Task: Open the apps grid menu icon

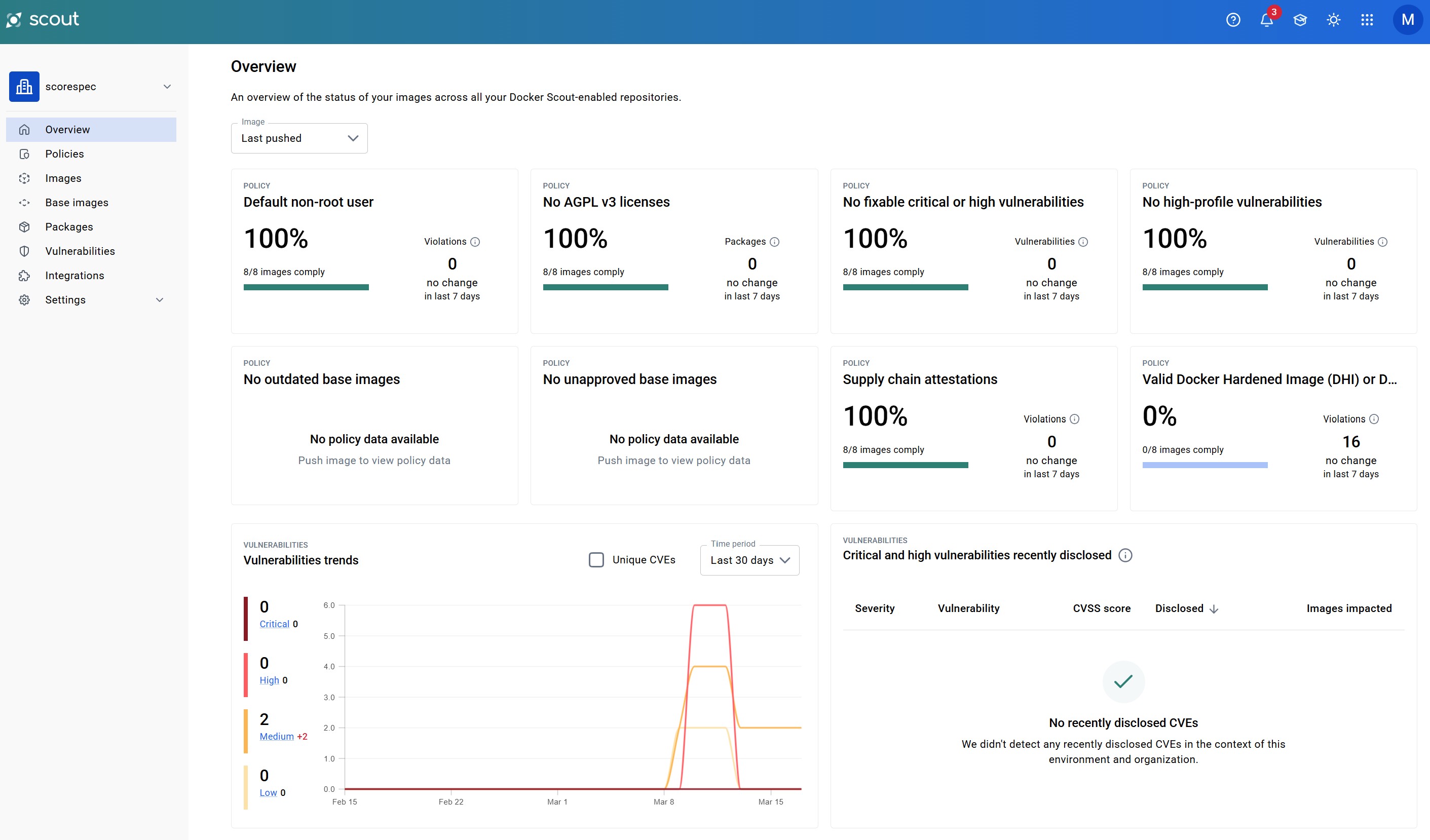Action: point(1367,20)
